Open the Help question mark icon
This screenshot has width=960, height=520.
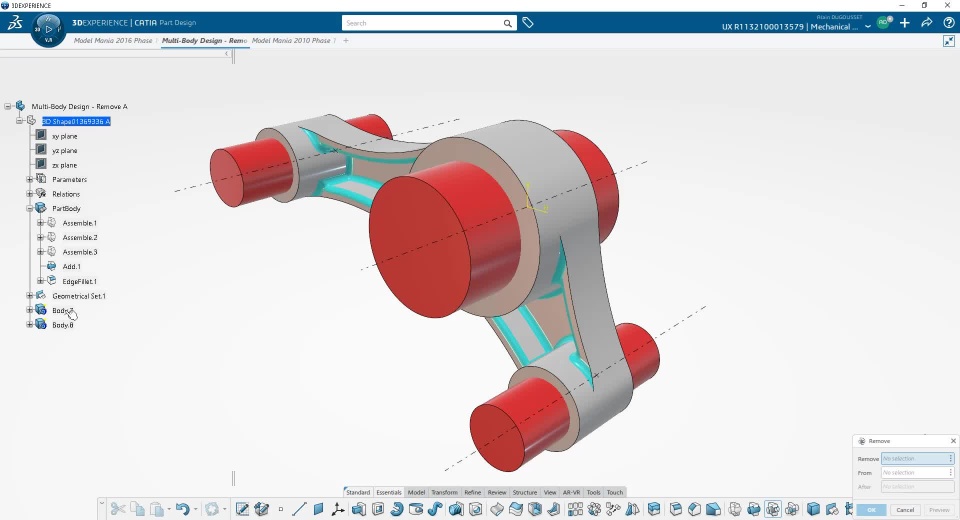tap(948, 23)
